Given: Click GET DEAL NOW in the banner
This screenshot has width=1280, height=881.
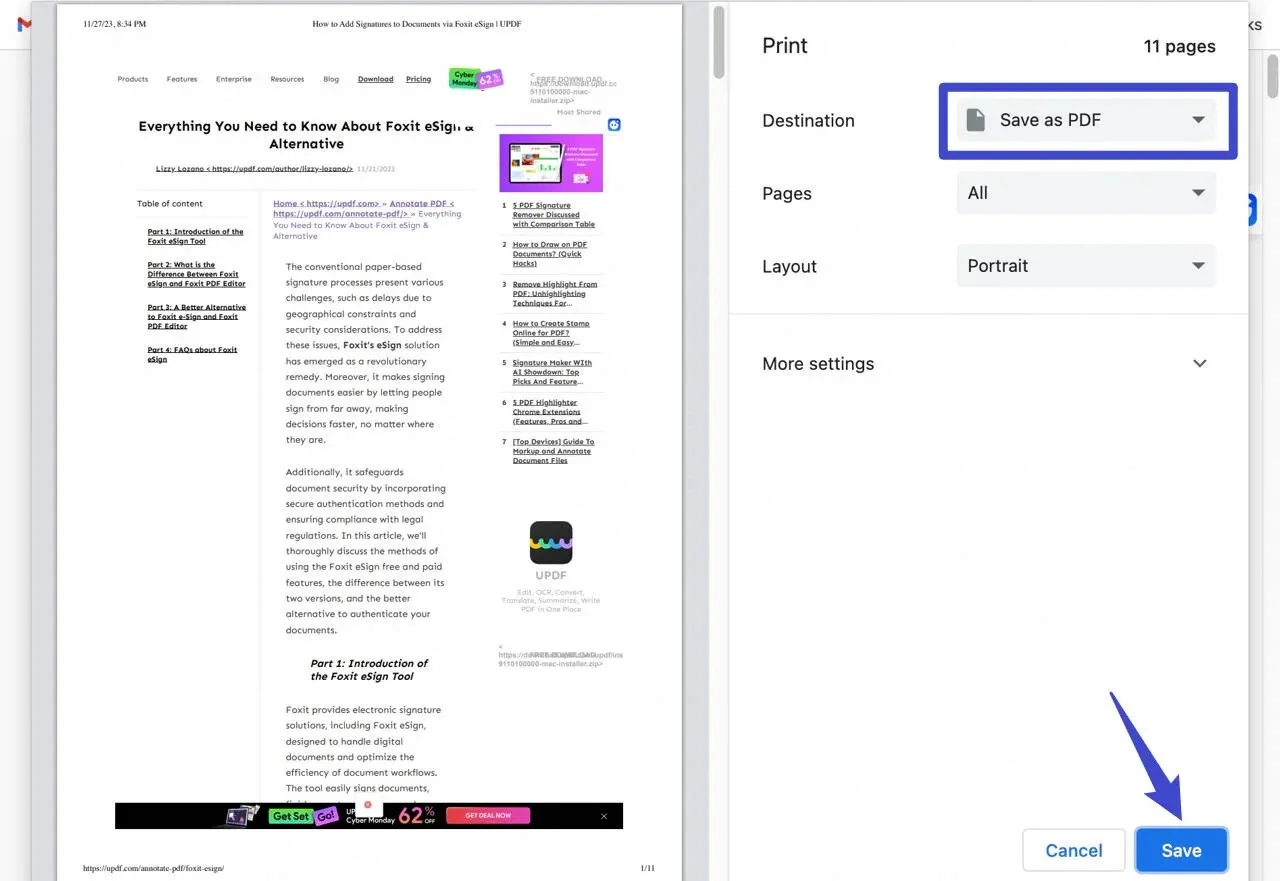Looking at the screenshot, I should (487, 816).
